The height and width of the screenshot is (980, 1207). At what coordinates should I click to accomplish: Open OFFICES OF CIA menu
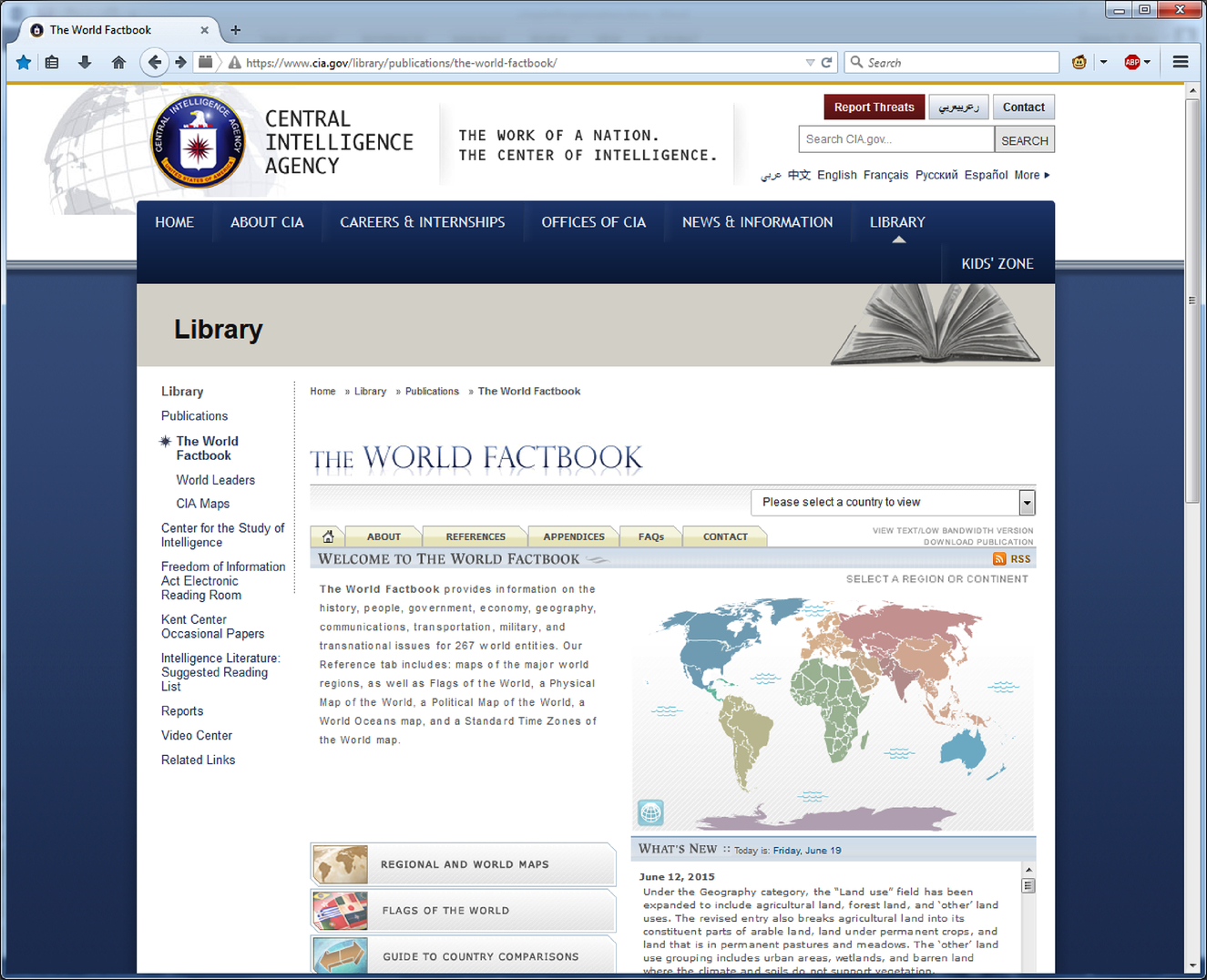click(594, 222)
